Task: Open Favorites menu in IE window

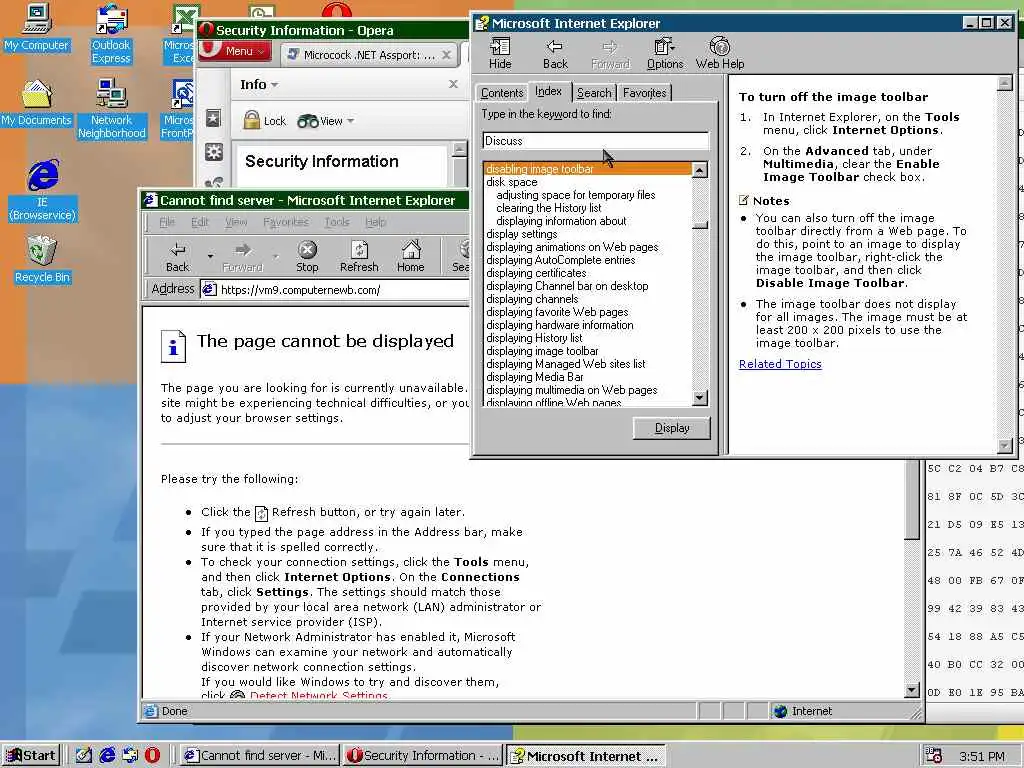Action: 285,222
